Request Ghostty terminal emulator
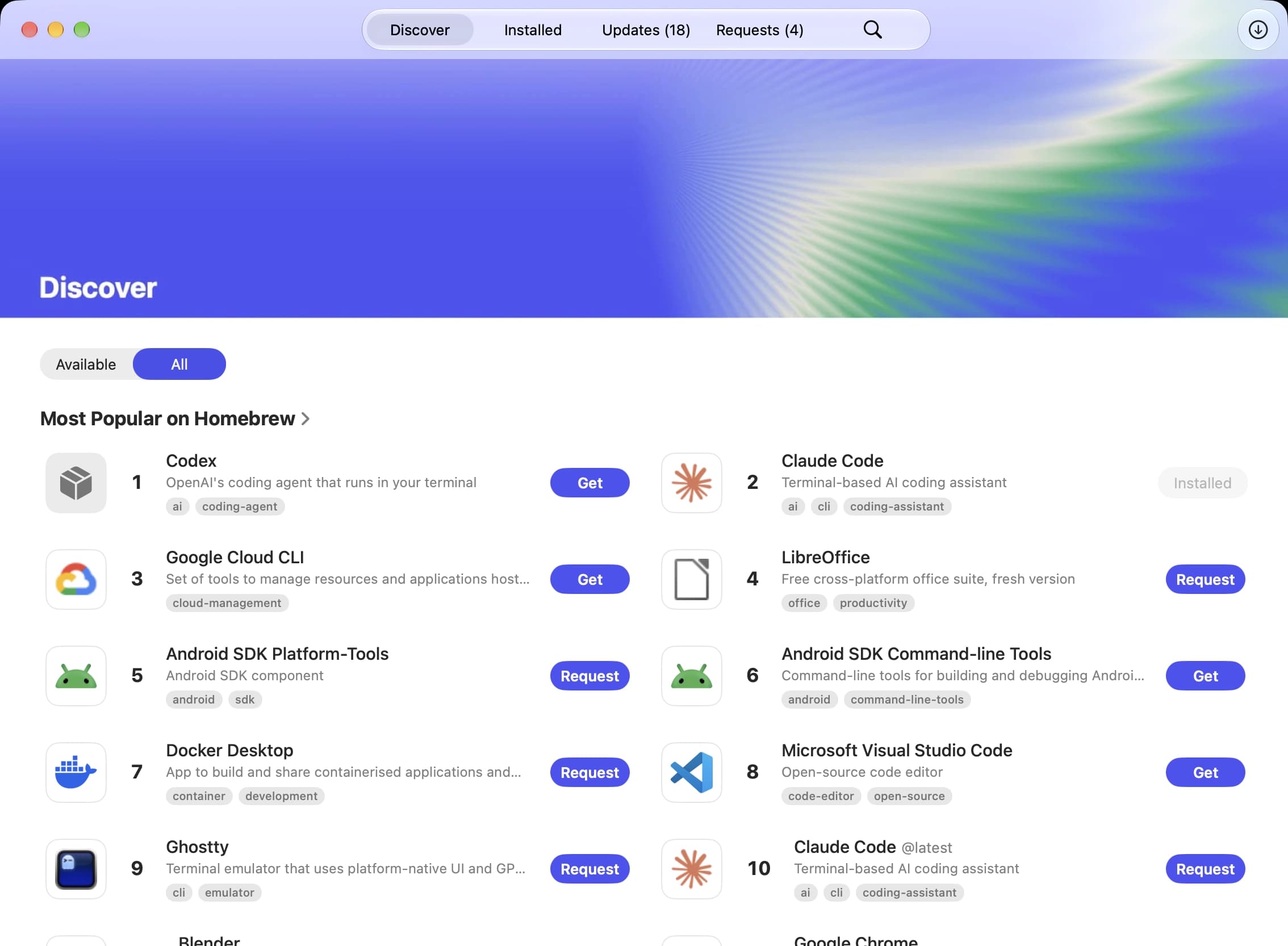Viewport: 1288px width, 946px height. (x=590, y=869)
